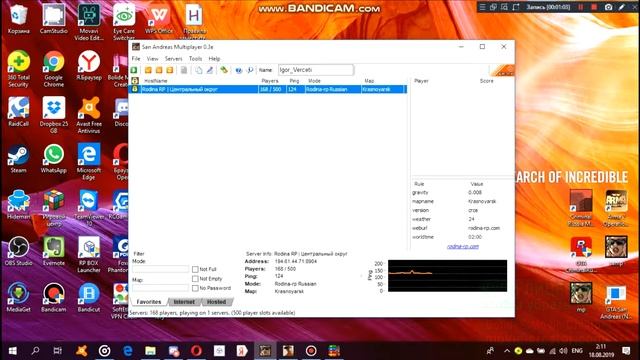640x360 pixels.
Task: Click the Name field containing Igor_Vercetti
Action: [x=316, y=70]
